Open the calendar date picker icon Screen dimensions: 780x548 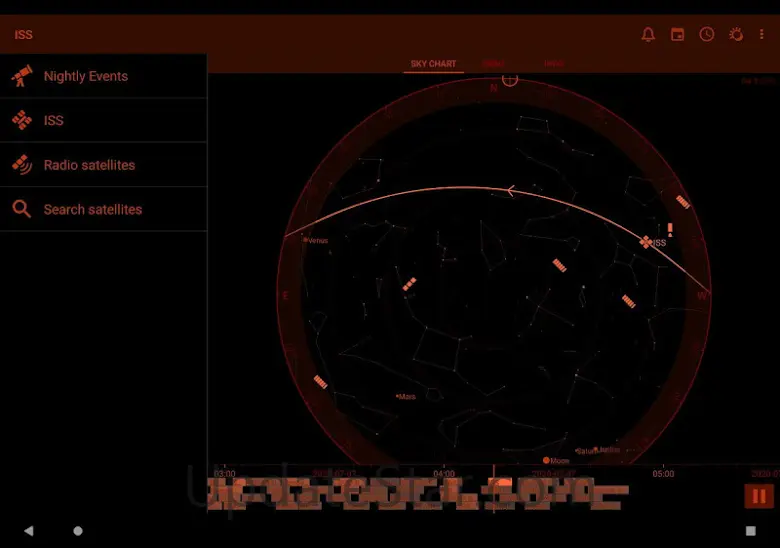(677, 34)
